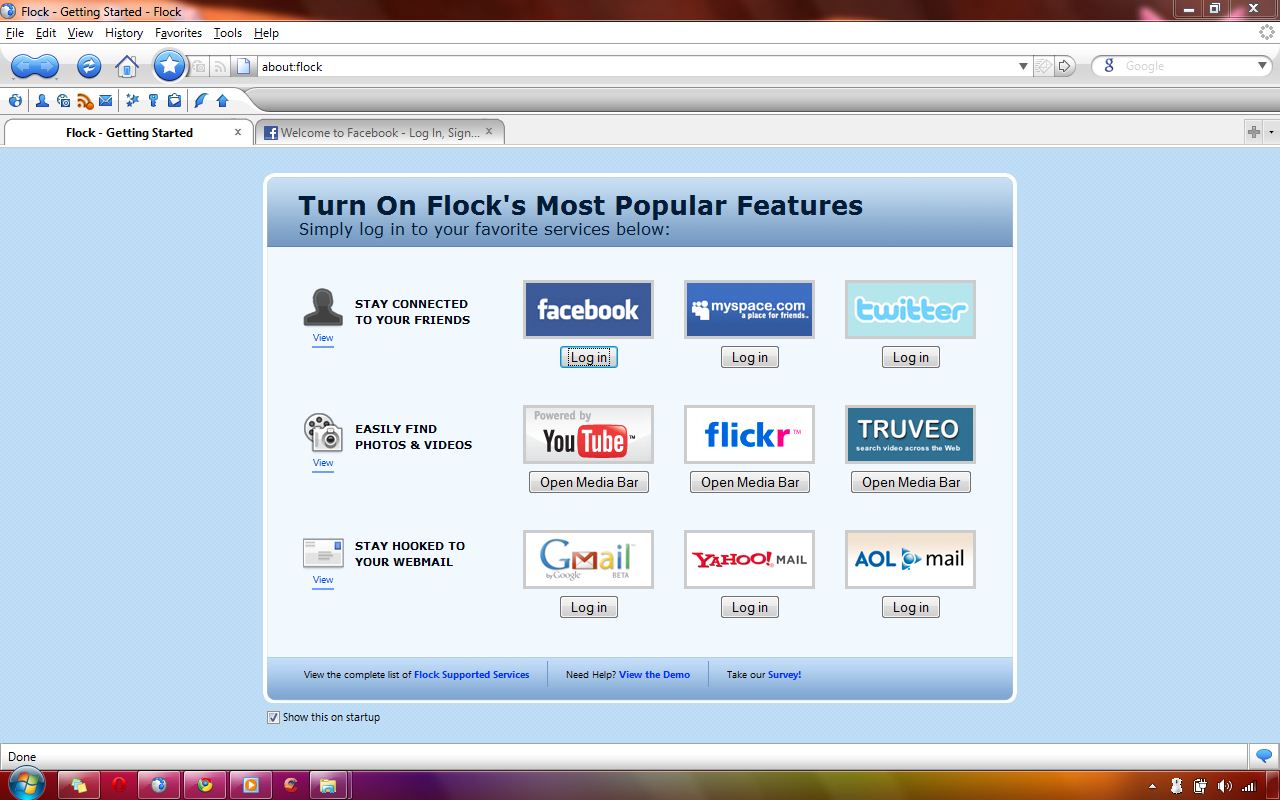The image size is (1280, 800).
Task: Click Log in under Gmail
Action: 589,607
